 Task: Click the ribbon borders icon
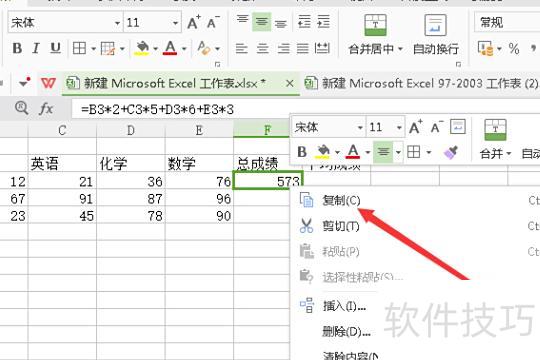coord(80,48)
